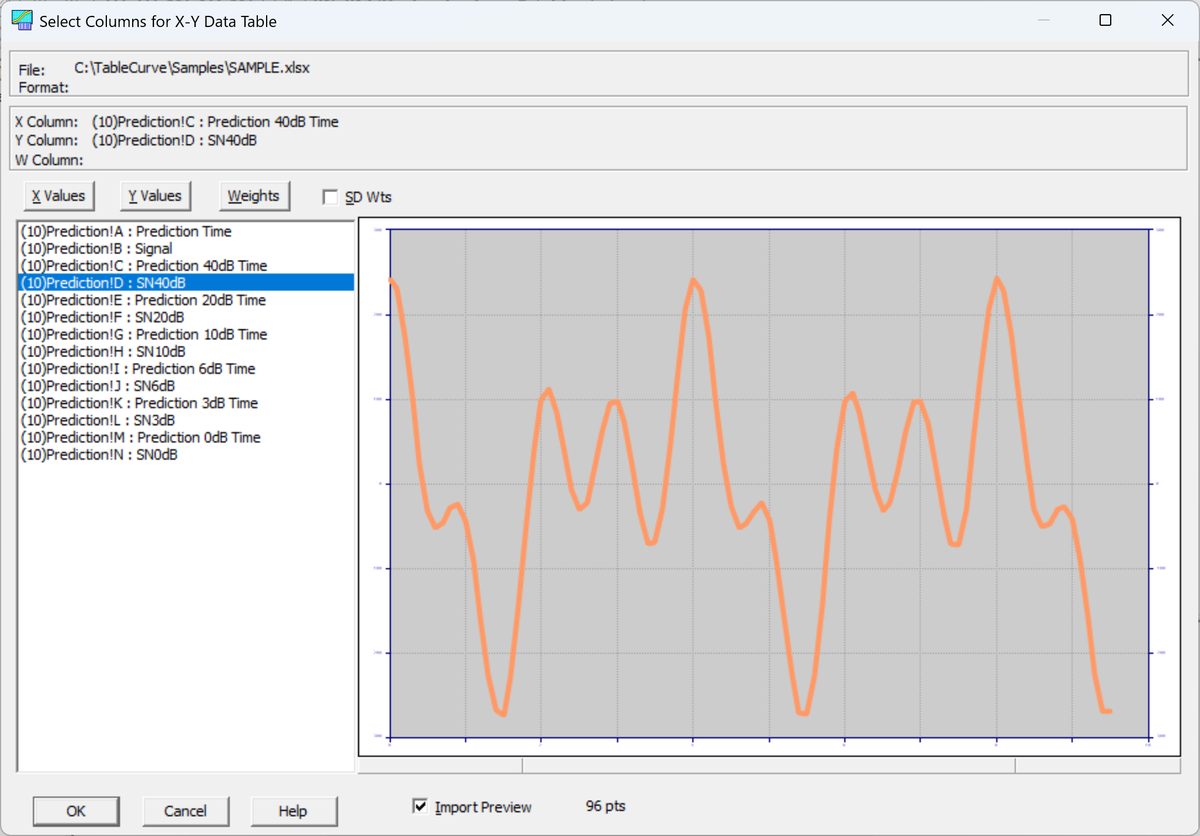Select column J : SN6dB
1200x836 pixels.
pos(186,385)
